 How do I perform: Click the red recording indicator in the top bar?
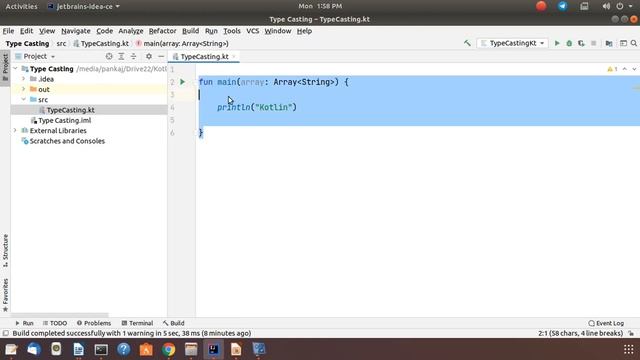point(541,6)
